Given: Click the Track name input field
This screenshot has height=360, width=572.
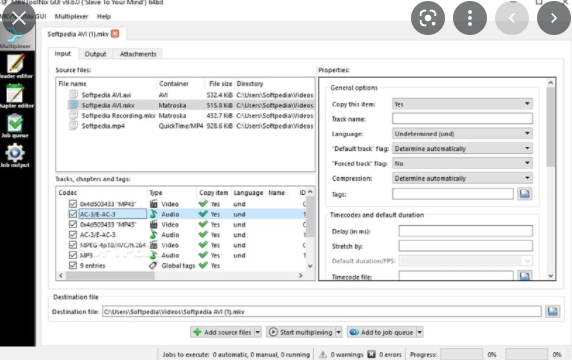Looking at the screenshot, I should 462,119.
